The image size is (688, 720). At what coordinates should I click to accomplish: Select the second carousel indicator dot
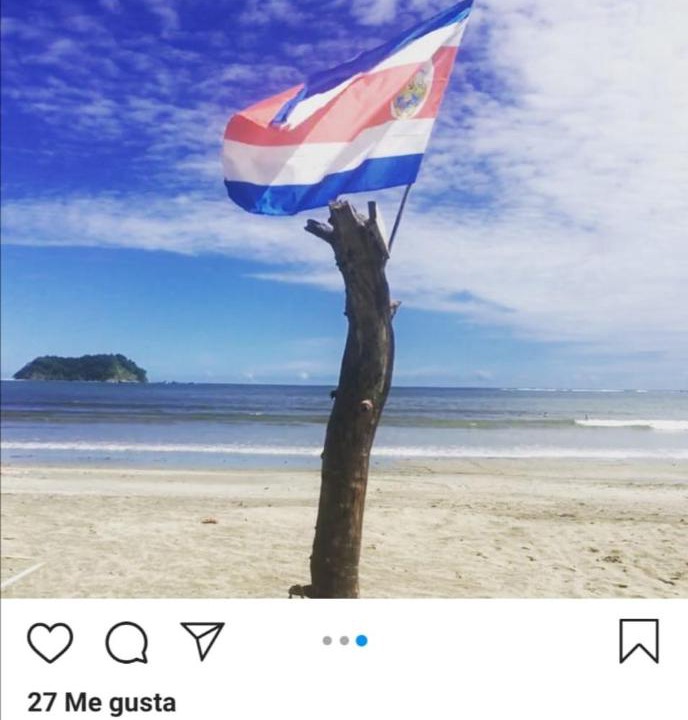pos(344,641)
